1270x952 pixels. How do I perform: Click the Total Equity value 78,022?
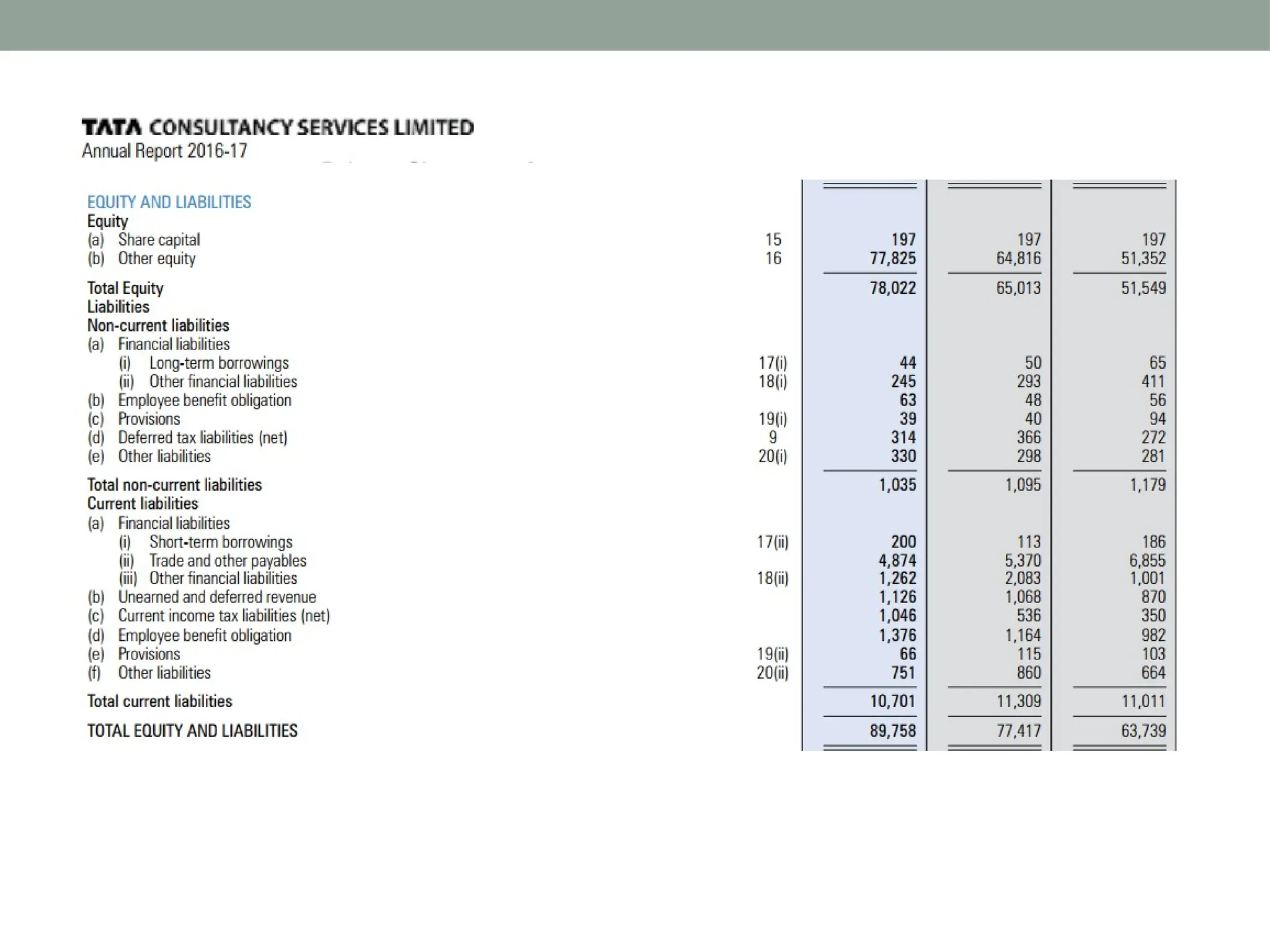pyautogui.click(x=892, y=288)
